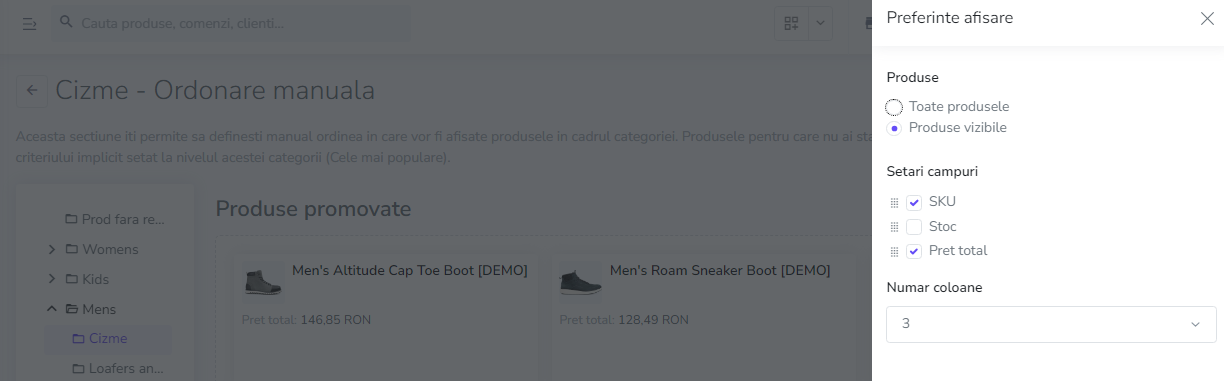Click the back arrow beside Cizme title

point(32,91)
